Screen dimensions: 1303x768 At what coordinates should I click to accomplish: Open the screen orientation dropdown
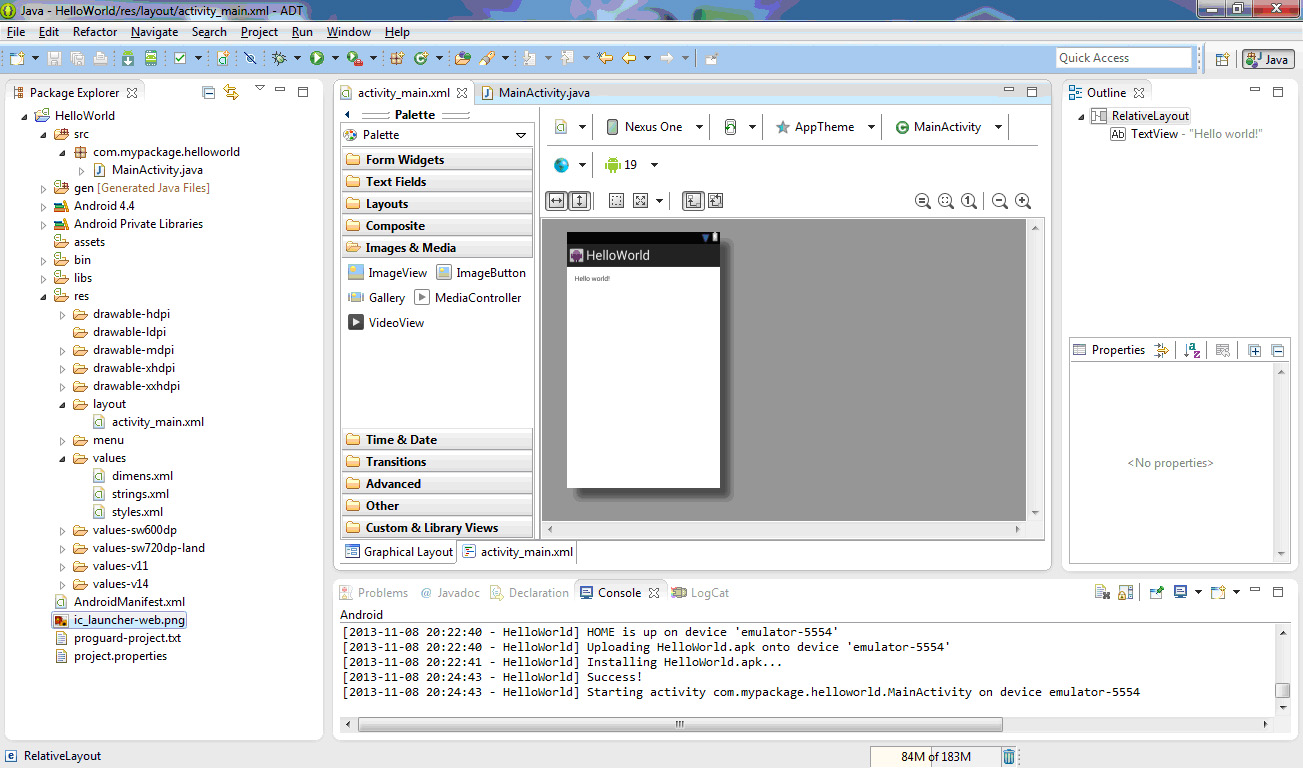click(x=738, y=127)
